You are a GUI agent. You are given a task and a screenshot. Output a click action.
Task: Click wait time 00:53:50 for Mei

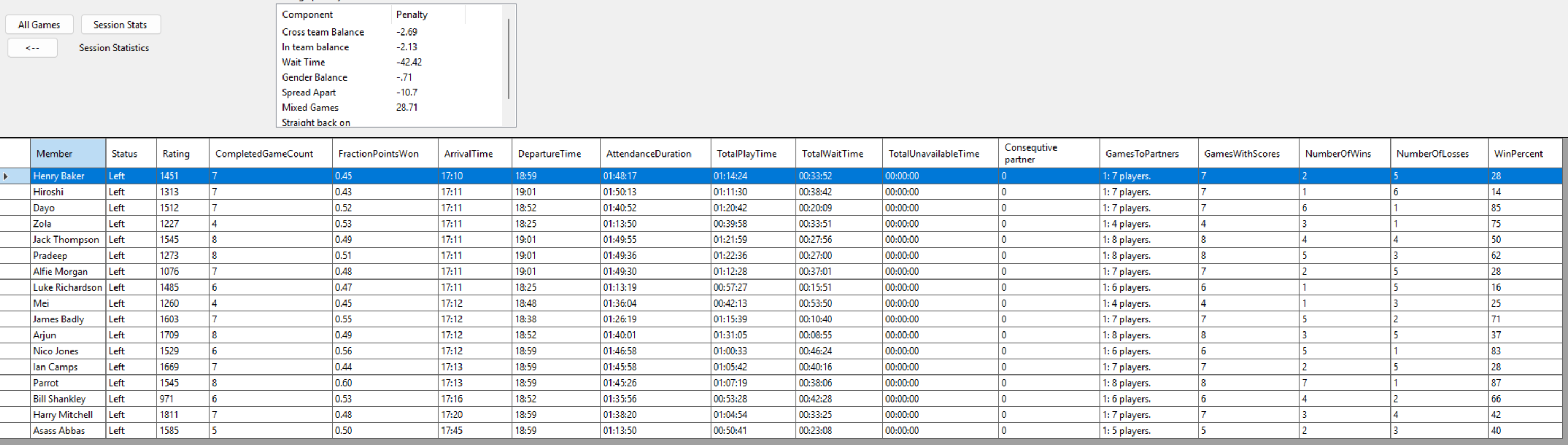click(839, 303)
